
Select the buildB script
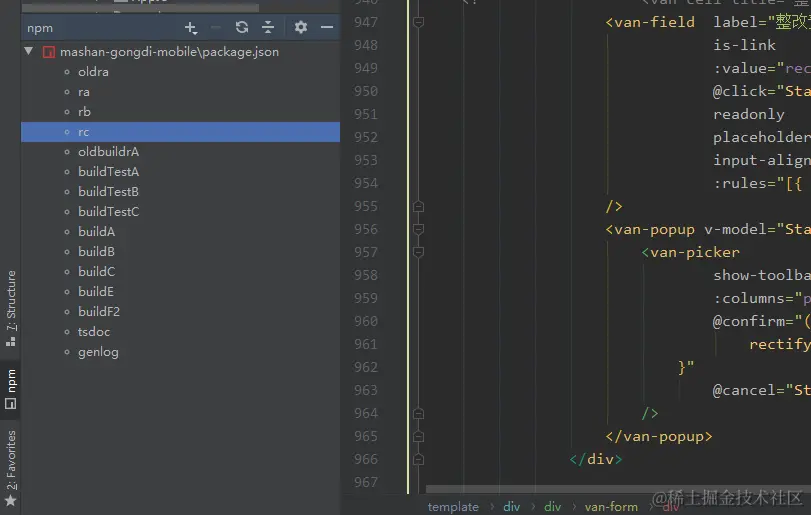[96, 252]
